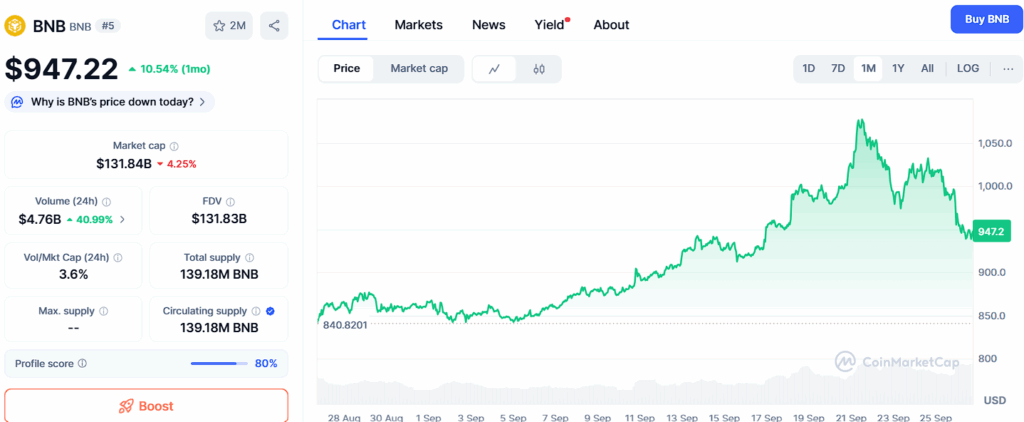Viewport: 1024px width, 422px height.
Task: Open the Markets tab
Action: point(419,25)
